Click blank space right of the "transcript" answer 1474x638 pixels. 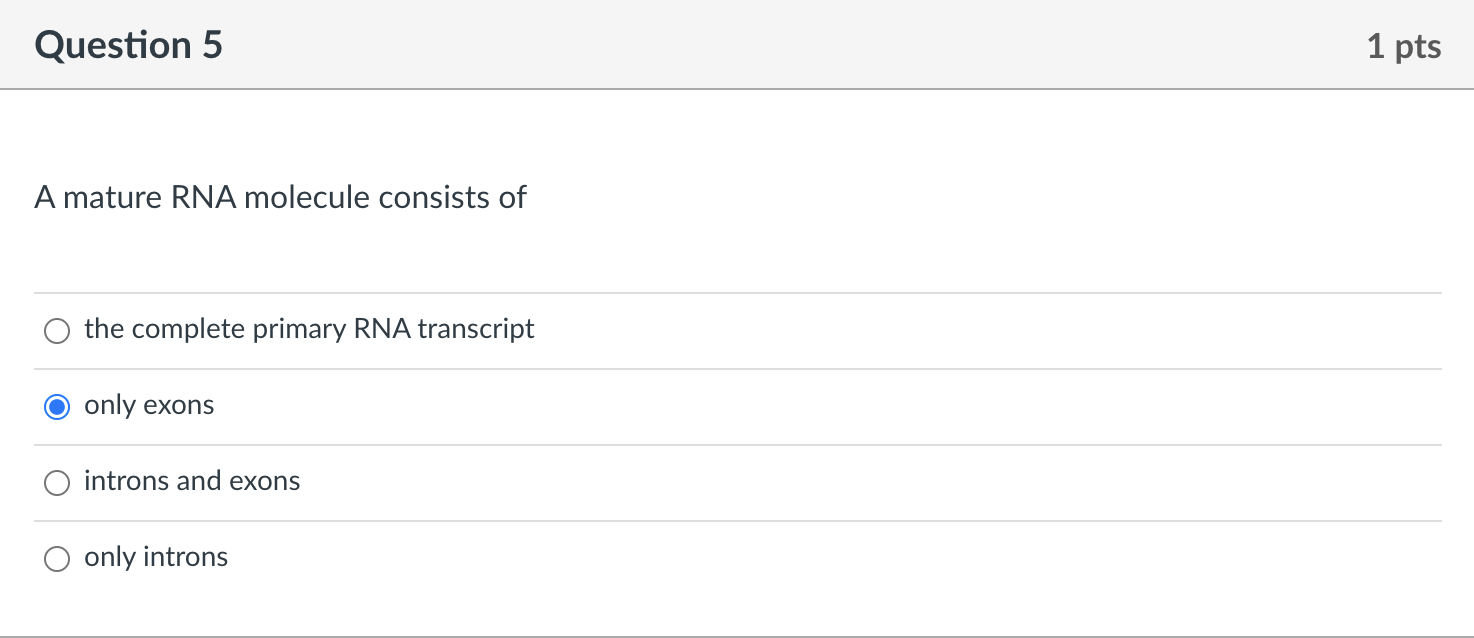pyautogui.click(x=900, y=330)
